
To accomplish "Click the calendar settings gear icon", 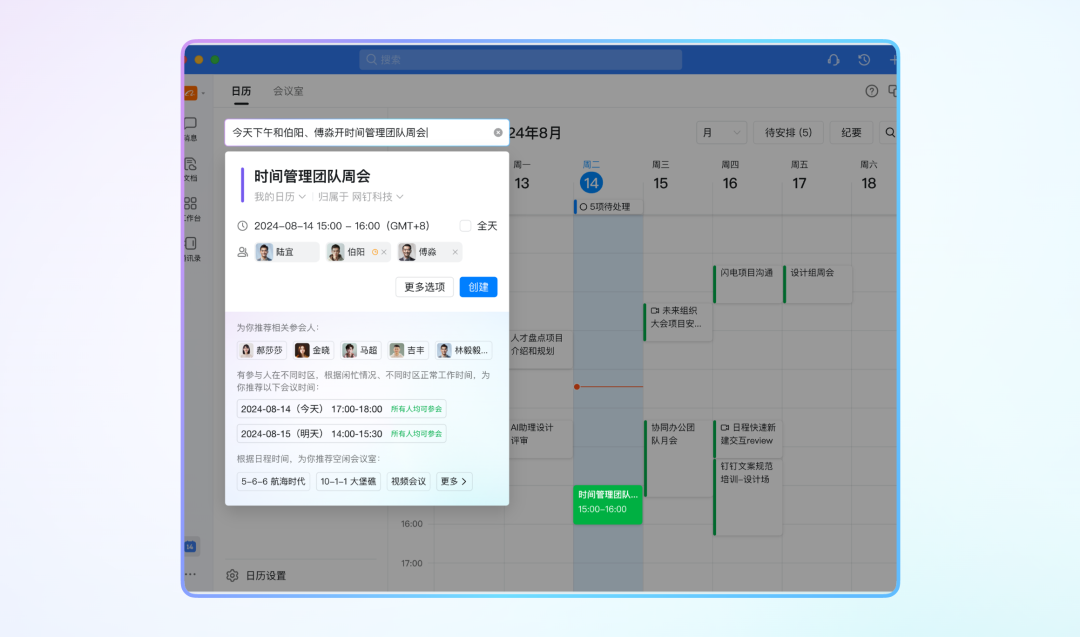I will tap(232, 576).
